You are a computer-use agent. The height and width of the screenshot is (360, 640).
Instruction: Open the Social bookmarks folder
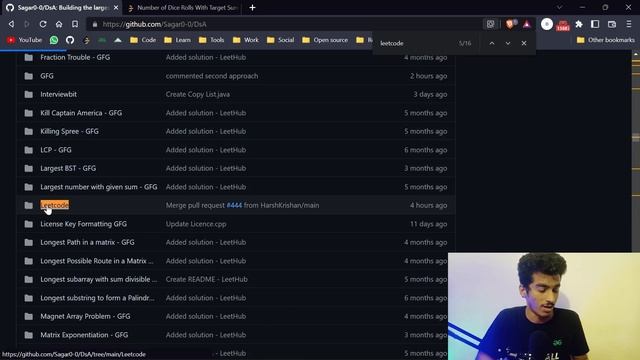coord(280,40)
